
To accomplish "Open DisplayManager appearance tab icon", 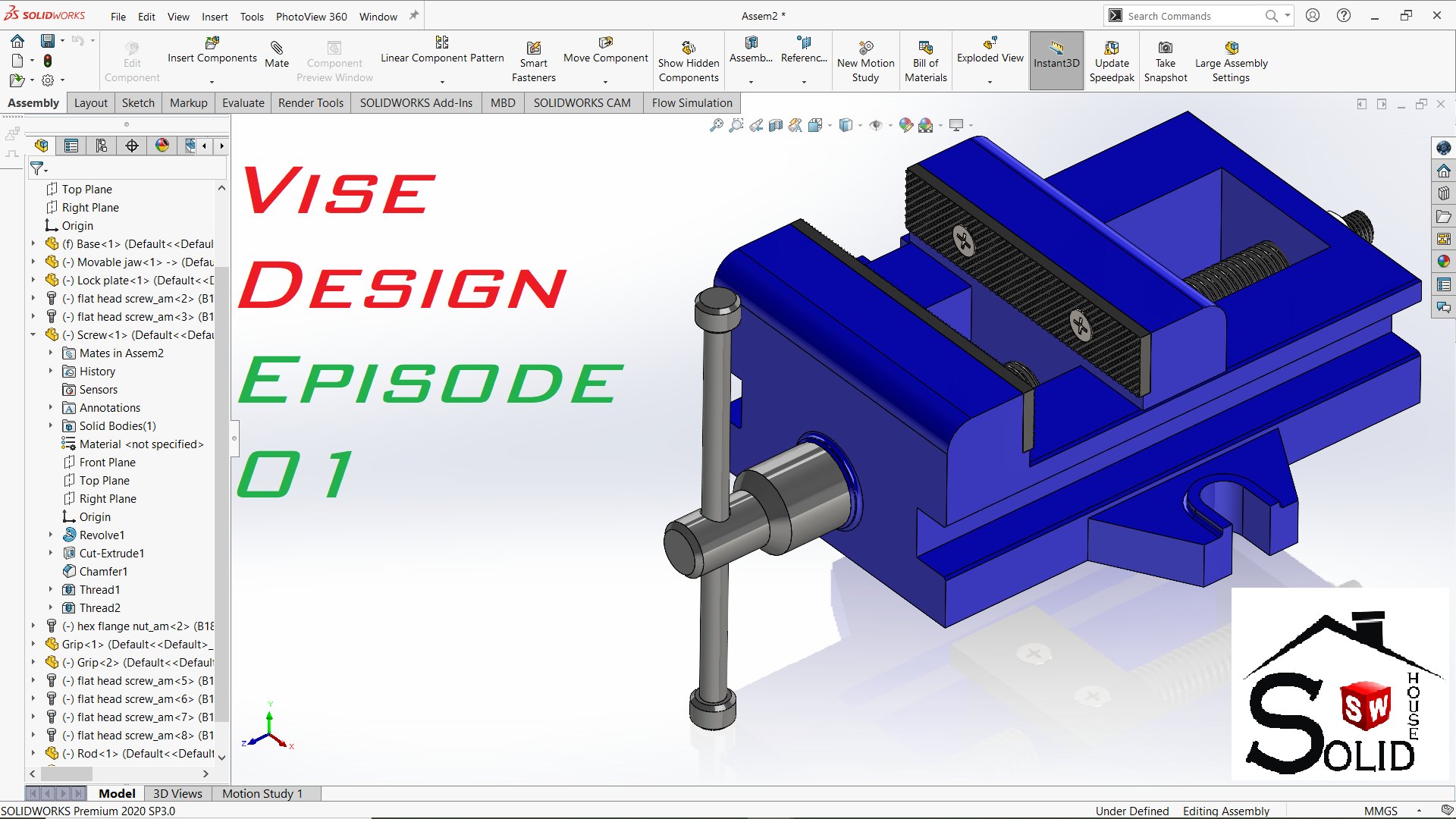I will click(162, 146).
